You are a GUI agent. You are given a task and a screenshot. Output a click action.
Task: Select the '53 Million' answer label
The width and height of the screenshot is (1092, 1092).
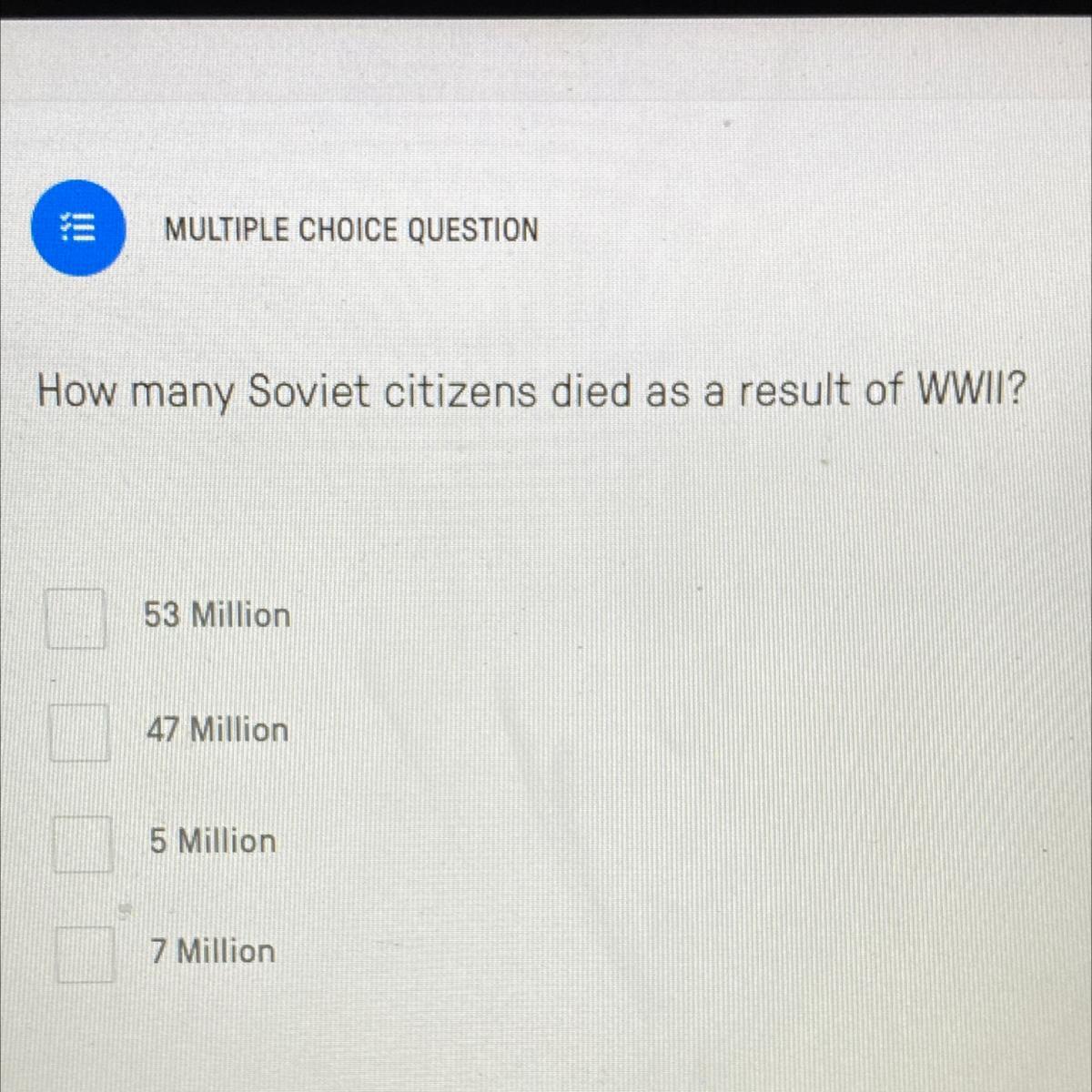coord(217,615)
